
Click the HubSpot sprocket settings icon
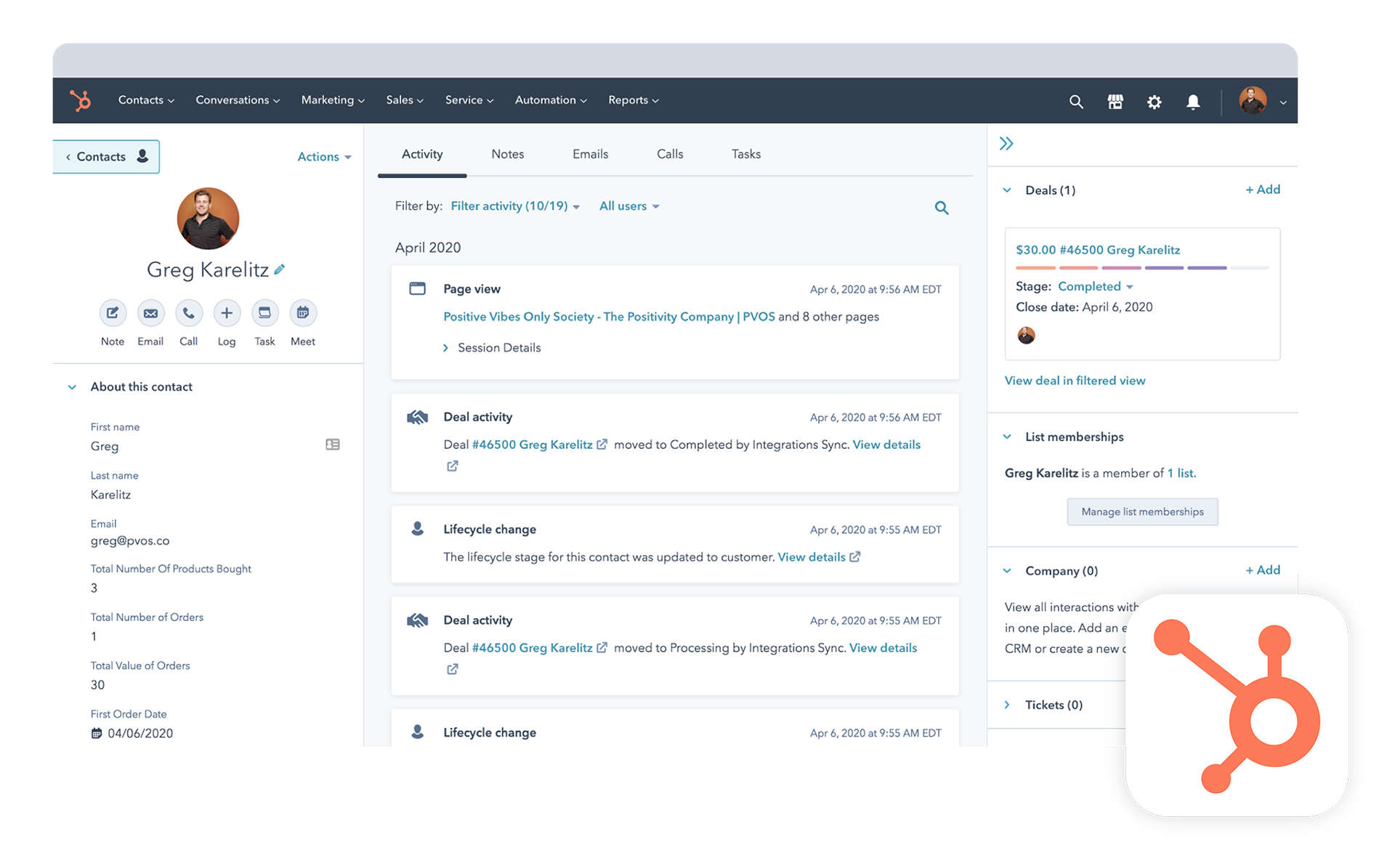(x=1155, y=99)
